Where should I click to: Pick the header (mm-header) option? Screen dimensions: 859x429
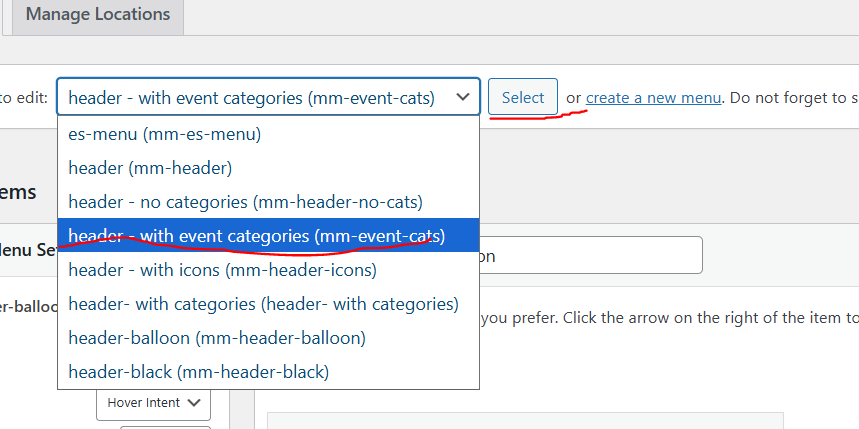(x=150, y=168)
